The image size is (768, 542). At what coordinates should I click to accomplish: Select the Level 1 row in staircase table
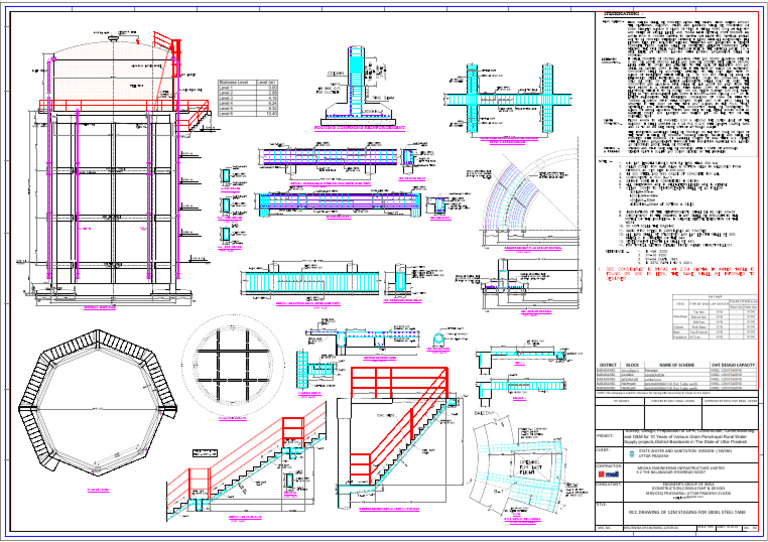click(248, 88)
